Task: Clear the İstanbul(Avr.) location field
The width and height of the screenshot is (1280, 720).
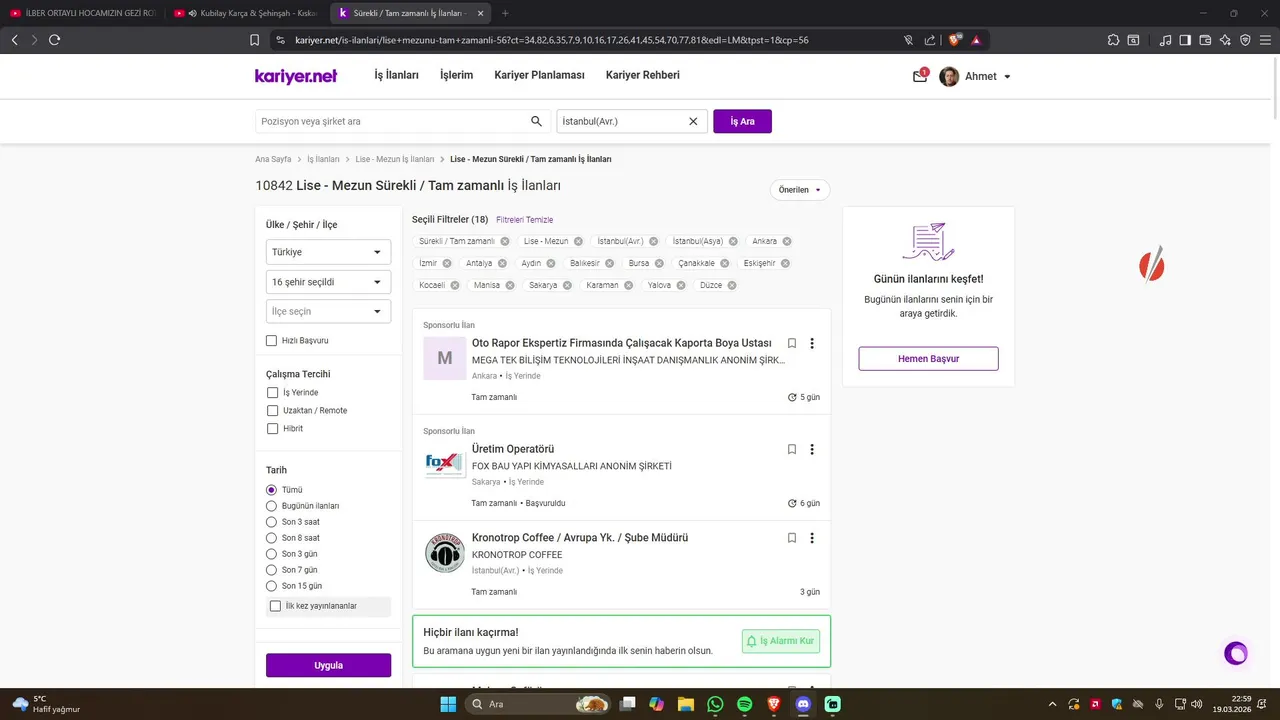Action: (x=693, y=121)
